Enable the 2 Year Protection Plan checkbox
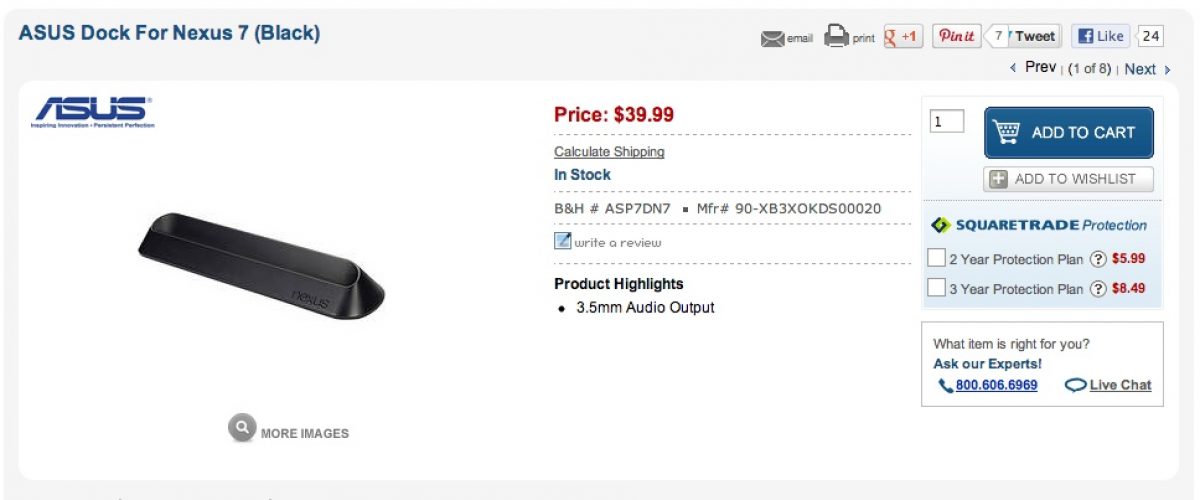Image resolution: width=1200 pixels, height=500 pixels. (936, 258)
